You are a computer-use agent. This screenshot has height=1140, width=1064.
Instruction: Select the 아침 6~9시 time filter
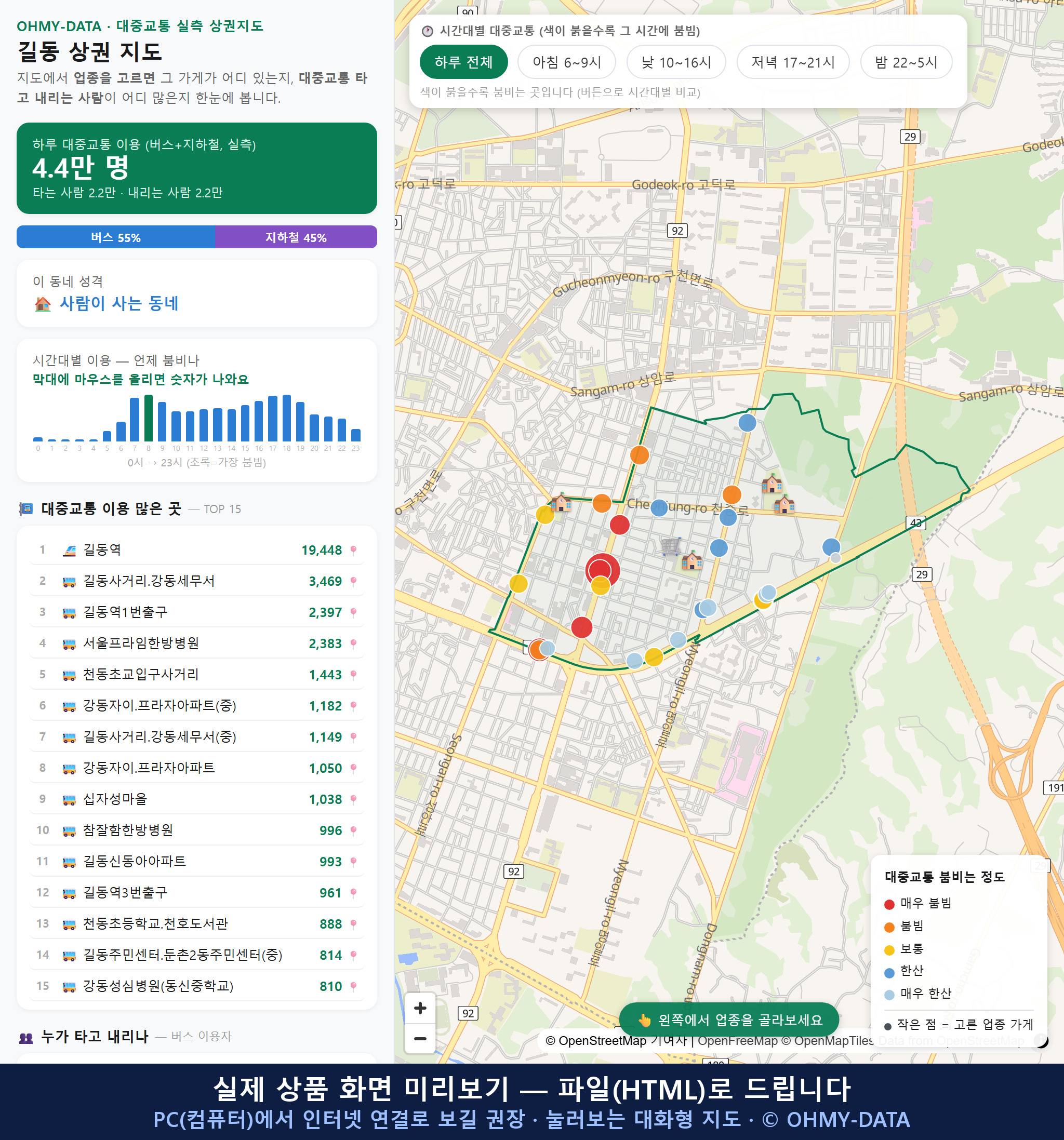567,62
